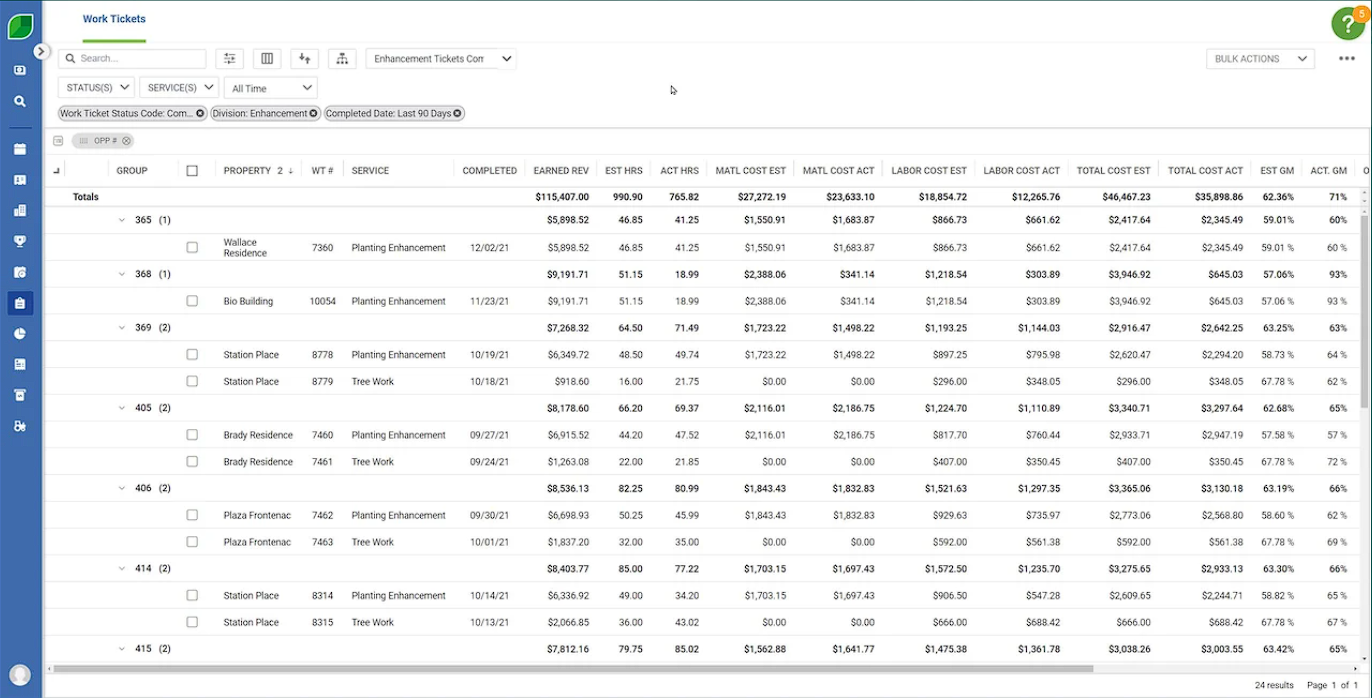The image size is (1372, 698).
Task: Open the calendar-clock scheduling sidebar icon
Action: [x=20, y=272]
